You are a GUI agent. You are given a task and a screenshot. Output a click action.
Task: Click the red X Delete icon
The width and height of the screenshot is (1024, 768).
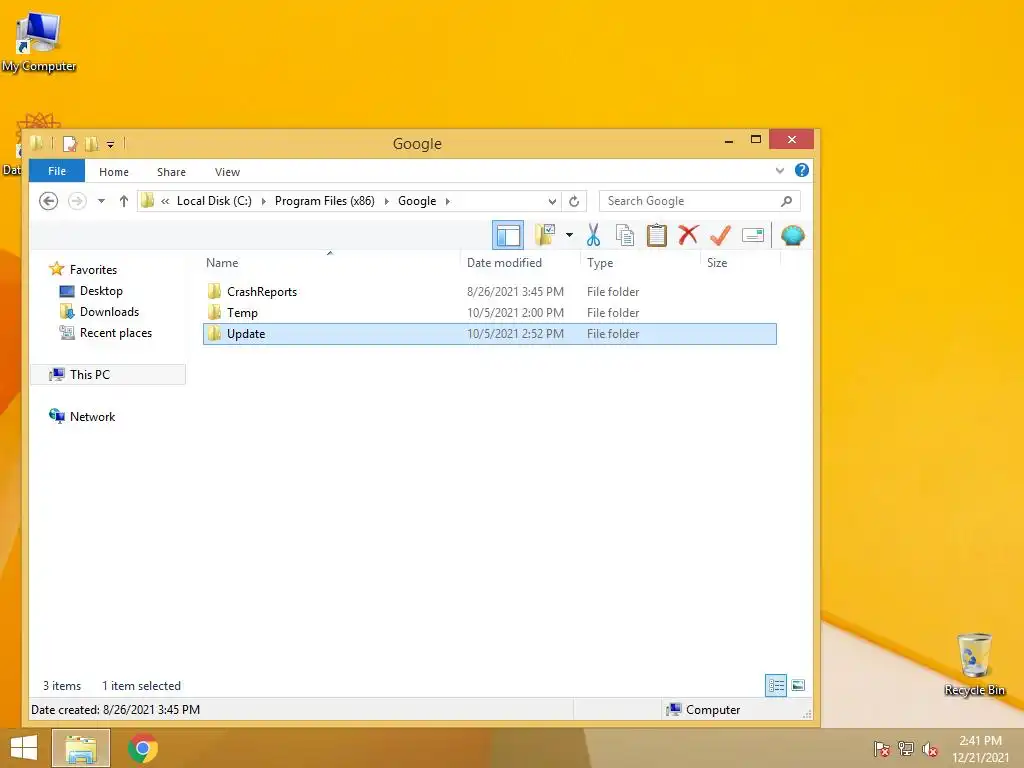688,235
